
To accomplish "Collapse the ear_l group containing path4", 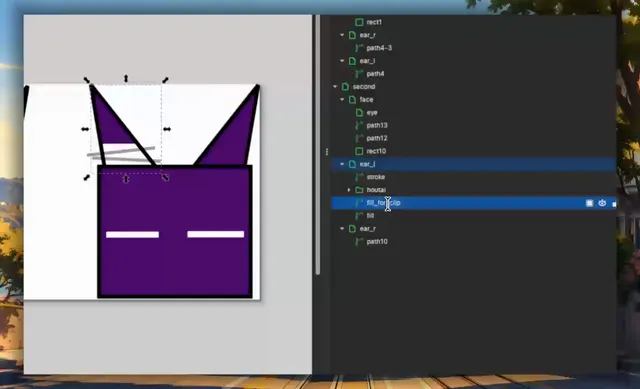I will [x=342, y=61].
